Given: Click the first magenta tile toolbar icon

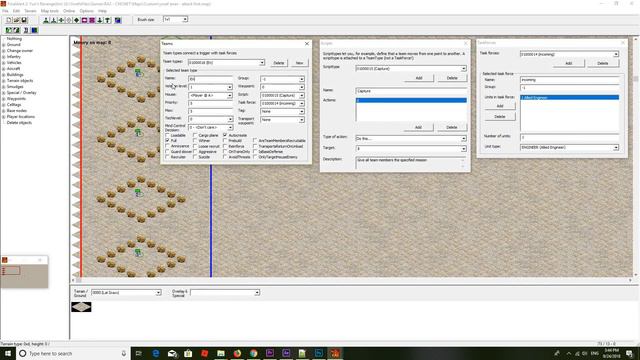Looking at the screenshot, I should (x=84, y=20).
